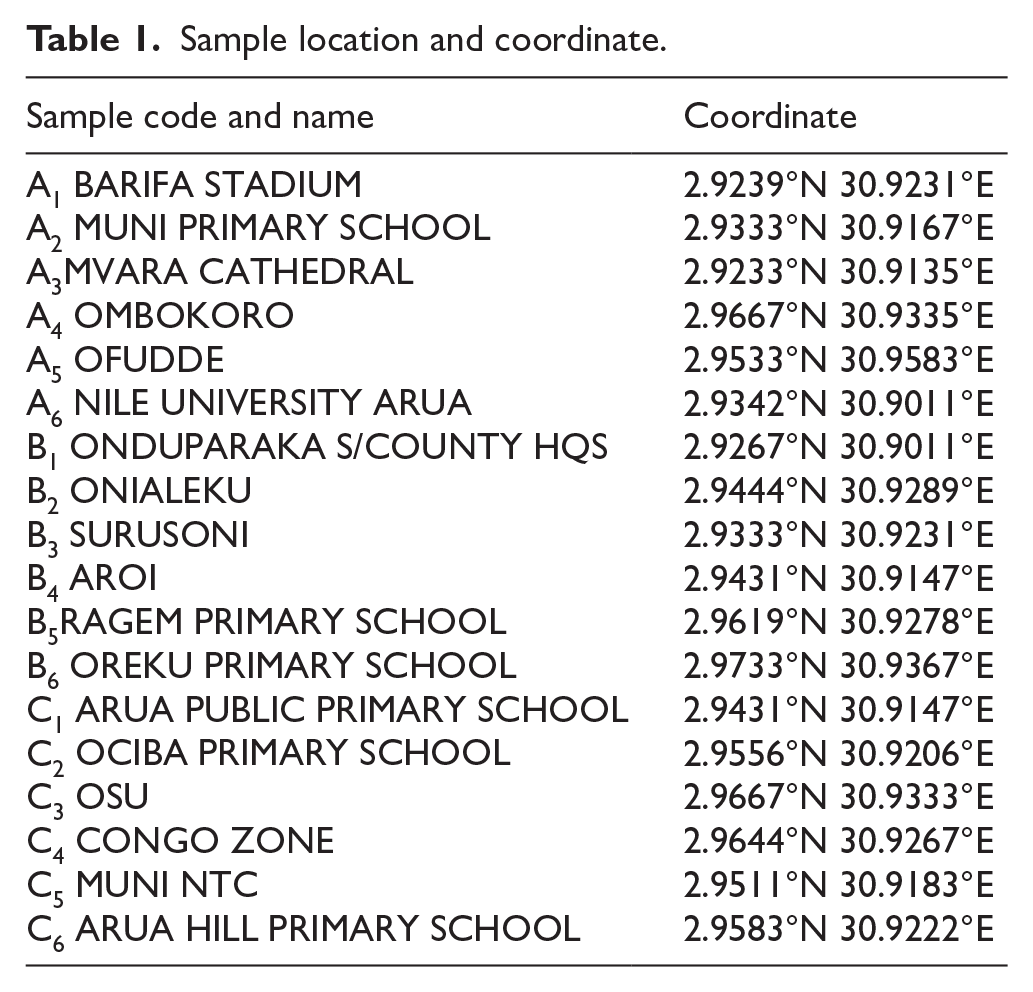Select the Sample code and name header
Viewport: 1033px width, 992px height.
coord(200,117)
